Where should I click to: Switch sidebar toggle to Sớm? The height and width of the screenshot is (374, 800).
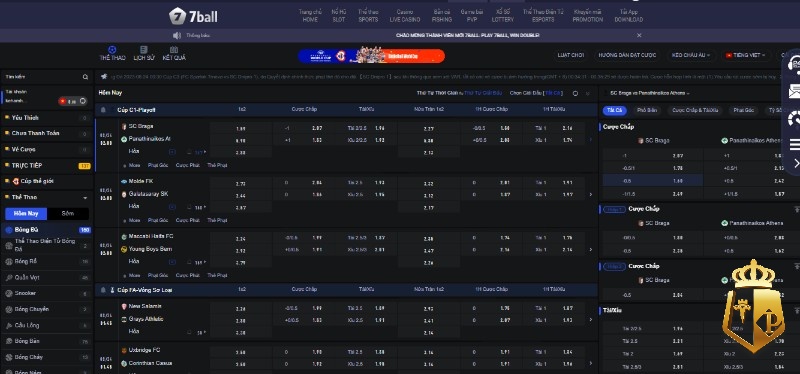68,214
